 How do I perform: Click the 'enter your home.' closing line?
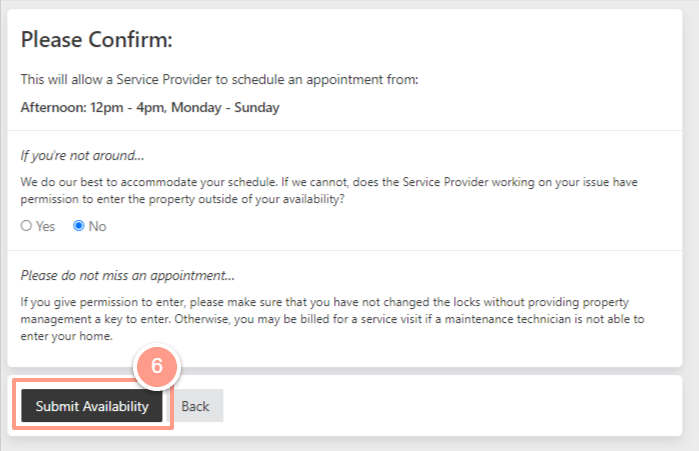tap(66, 336)
